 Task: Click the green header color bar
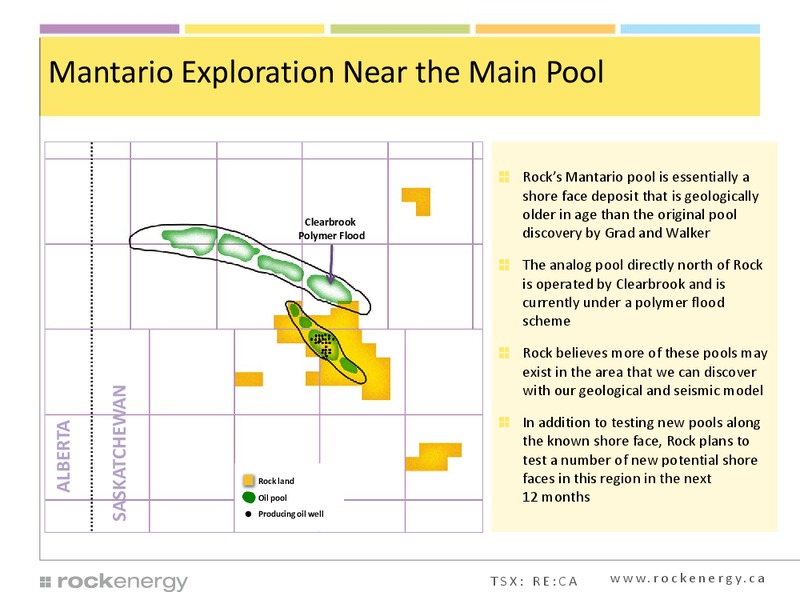tap(400, 29)
